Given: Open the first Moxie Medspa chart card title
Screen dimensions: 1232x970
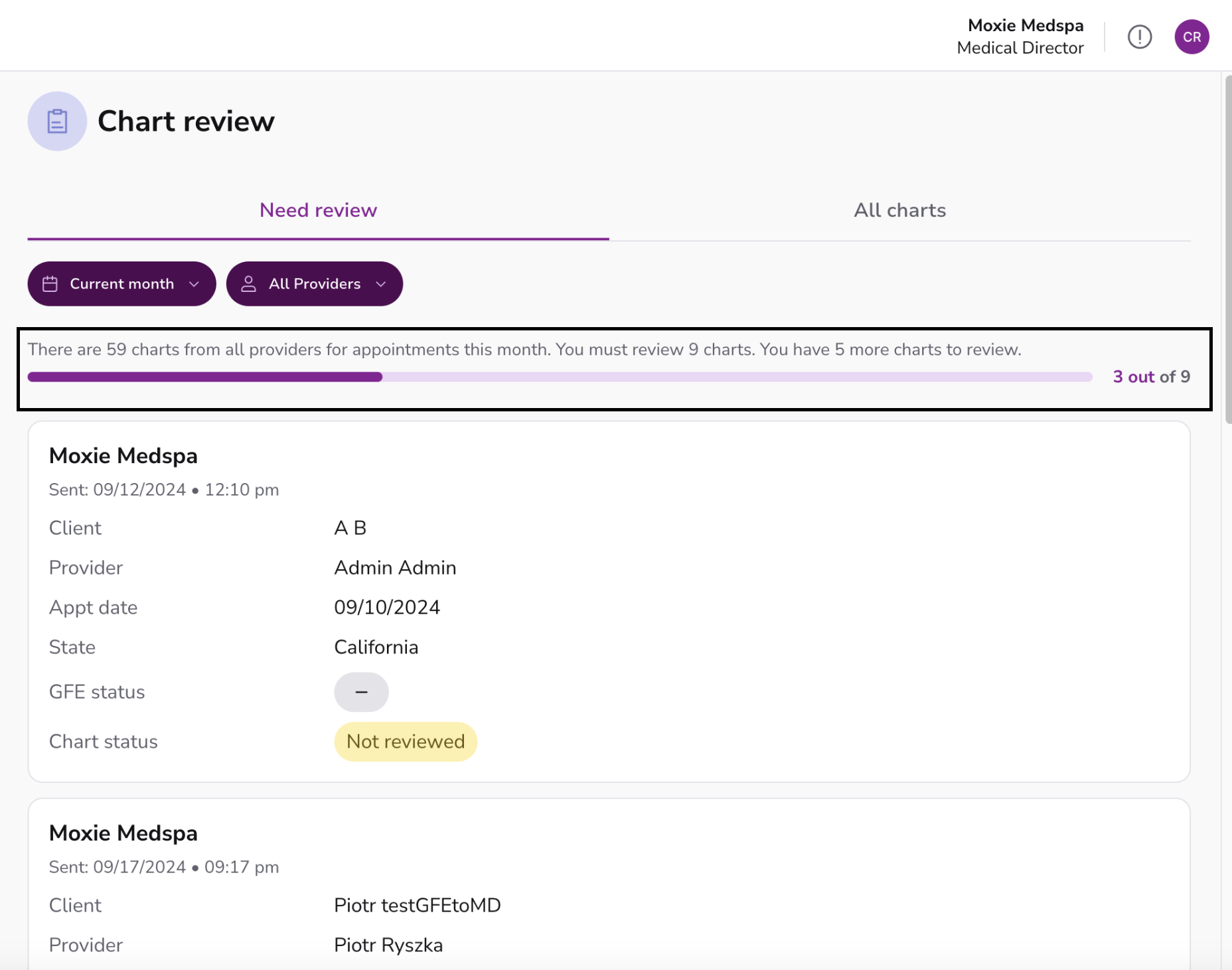Looking at the screenshot, I should pyautogui.click(x=123, y=456).
